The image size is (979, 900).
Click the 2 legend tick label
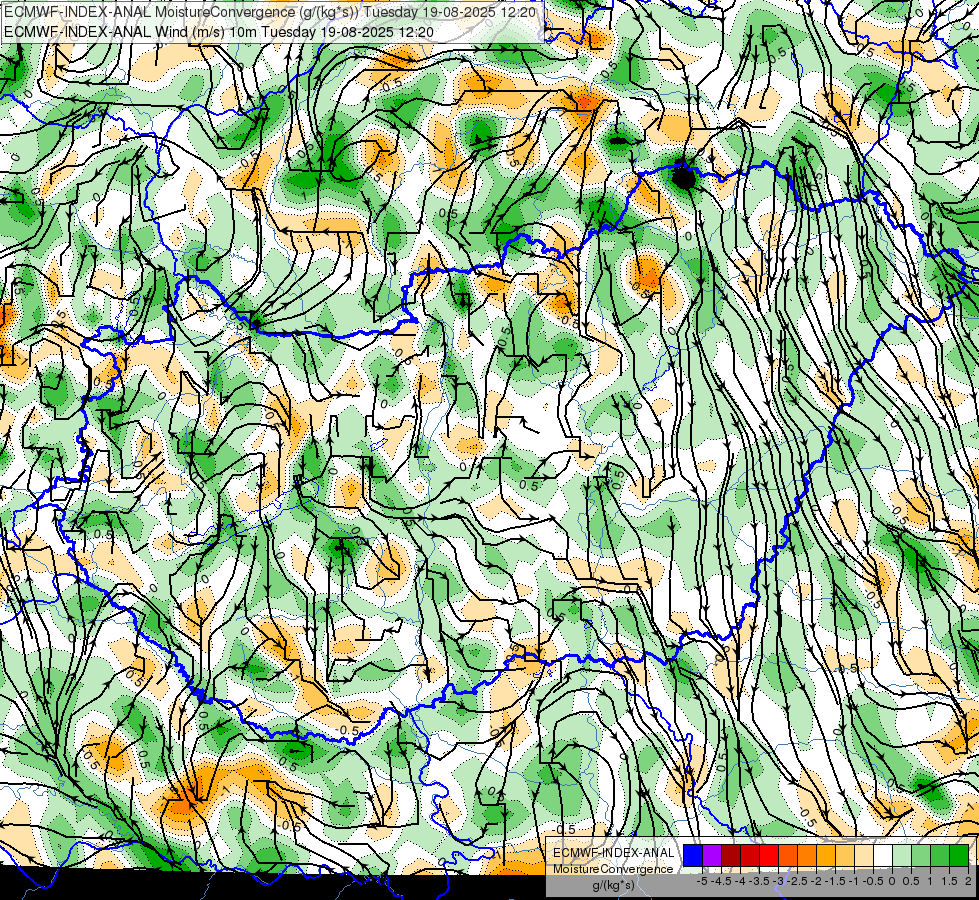point(968,881)
